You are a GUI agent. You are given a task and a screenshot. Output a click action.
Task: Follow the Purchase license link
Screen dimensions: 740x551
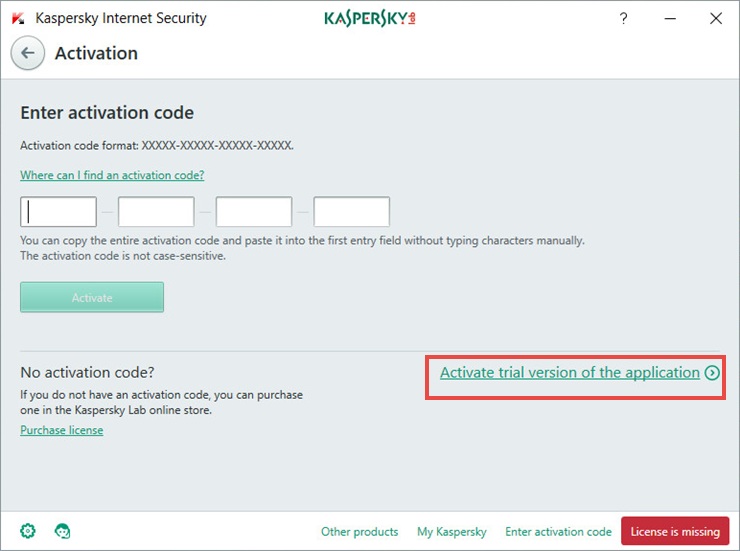(x=61, y=430)
